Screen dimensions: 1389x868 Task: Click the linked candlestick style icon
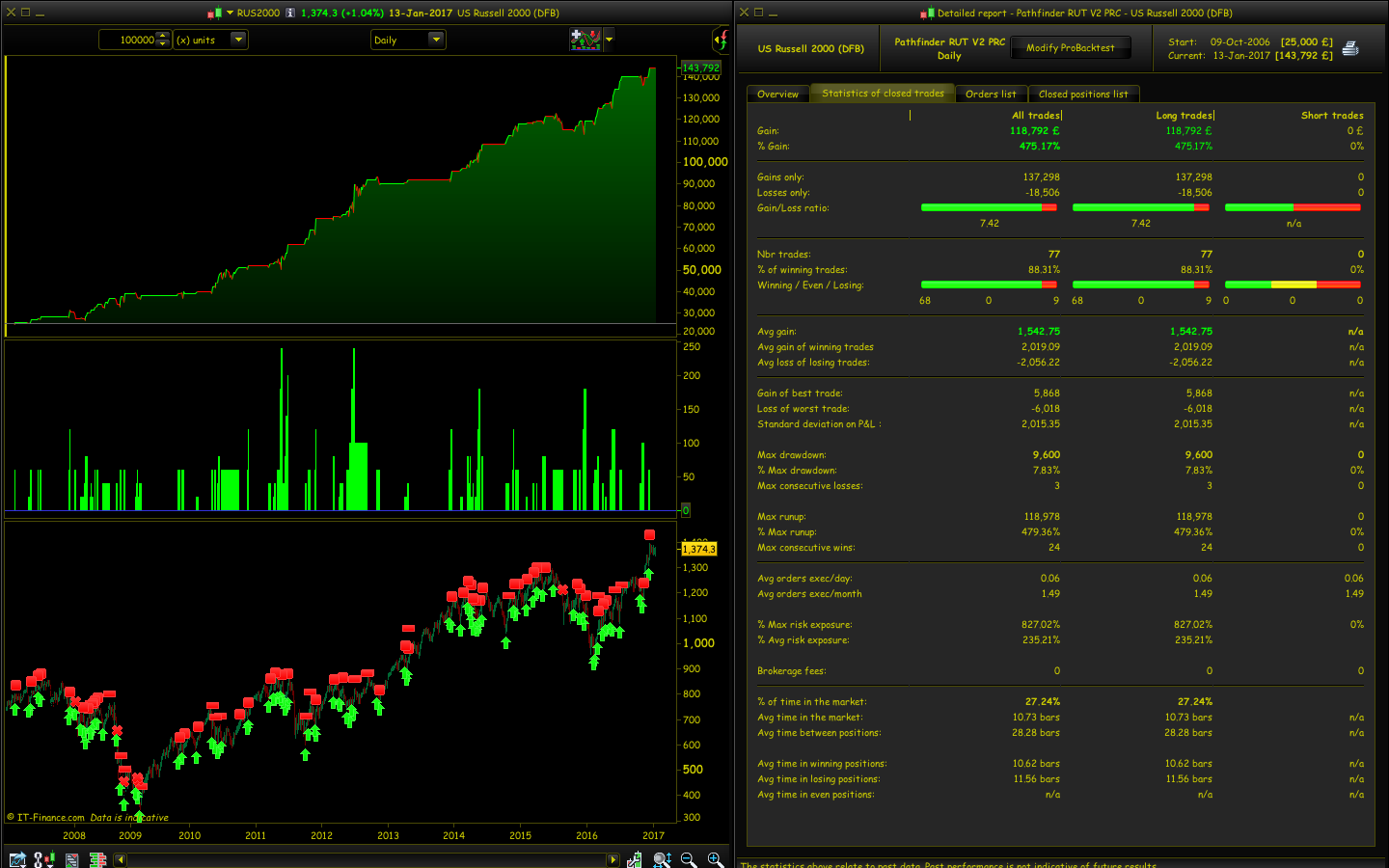[44, 859]
